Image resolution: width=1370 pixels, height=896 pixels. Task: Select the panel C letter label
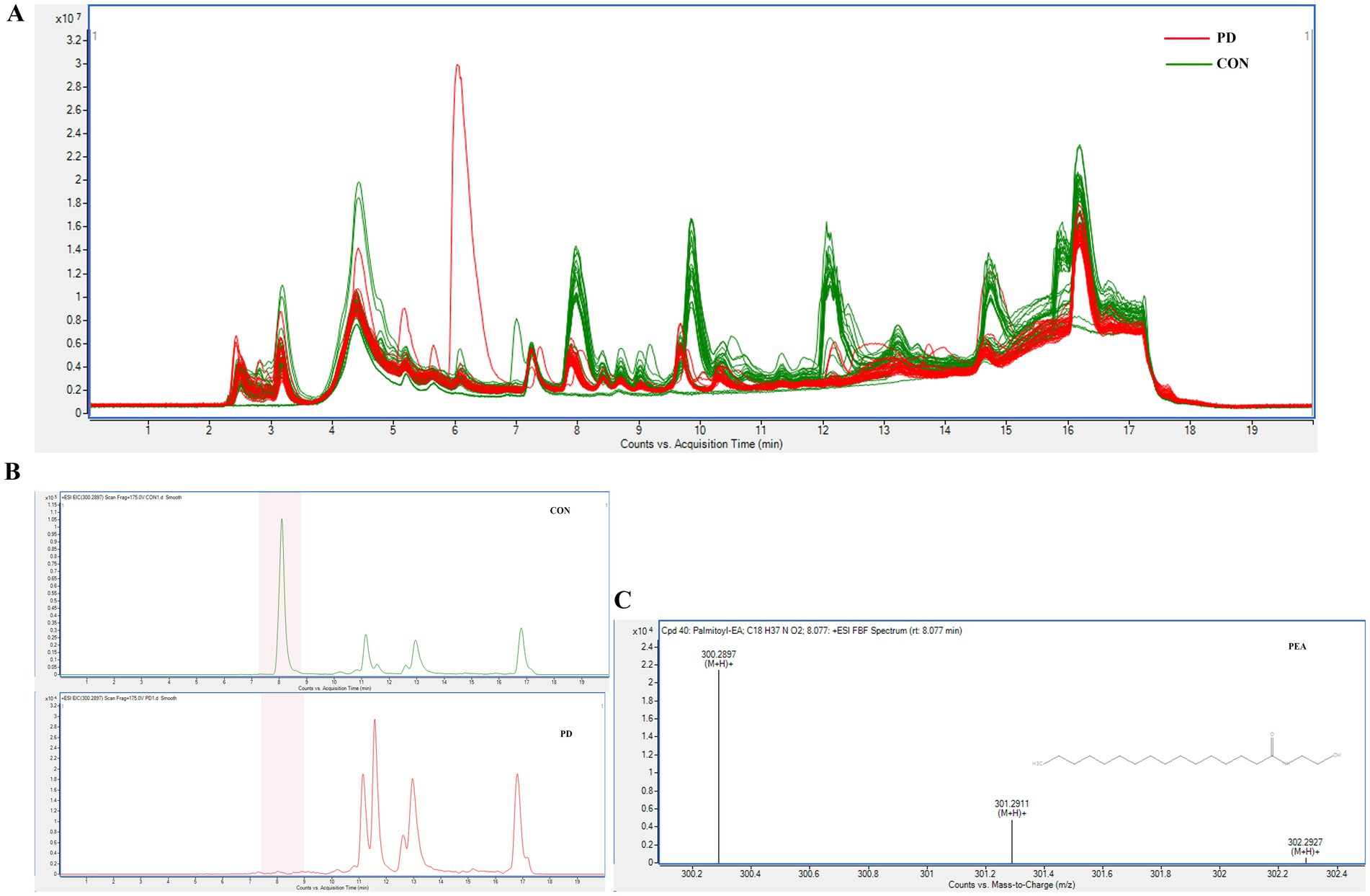pyautogui.click(x=622, y=600)
